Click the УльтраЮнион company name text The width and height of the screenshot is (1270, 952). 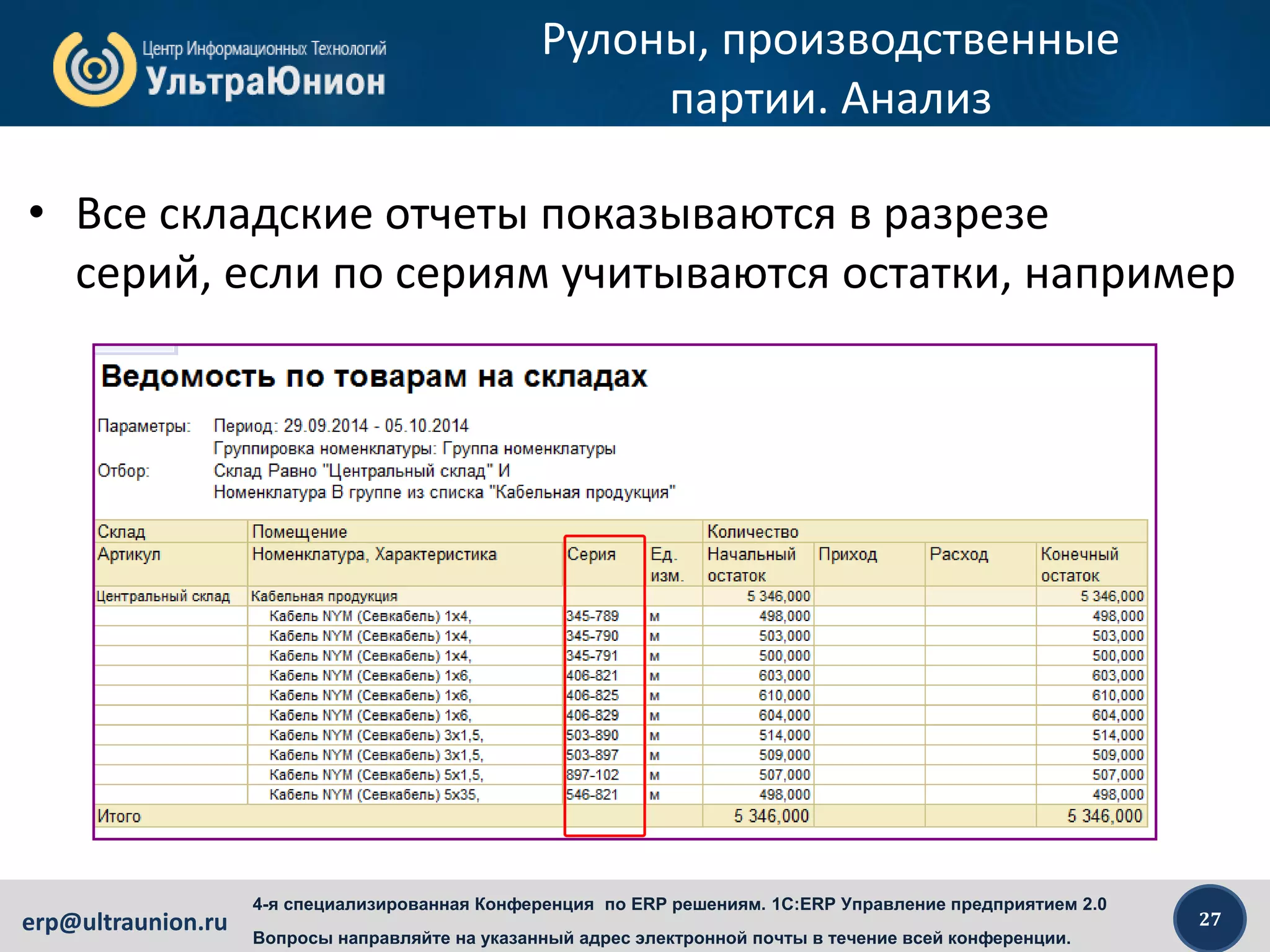pyautogui.click(x=266, y=82)
